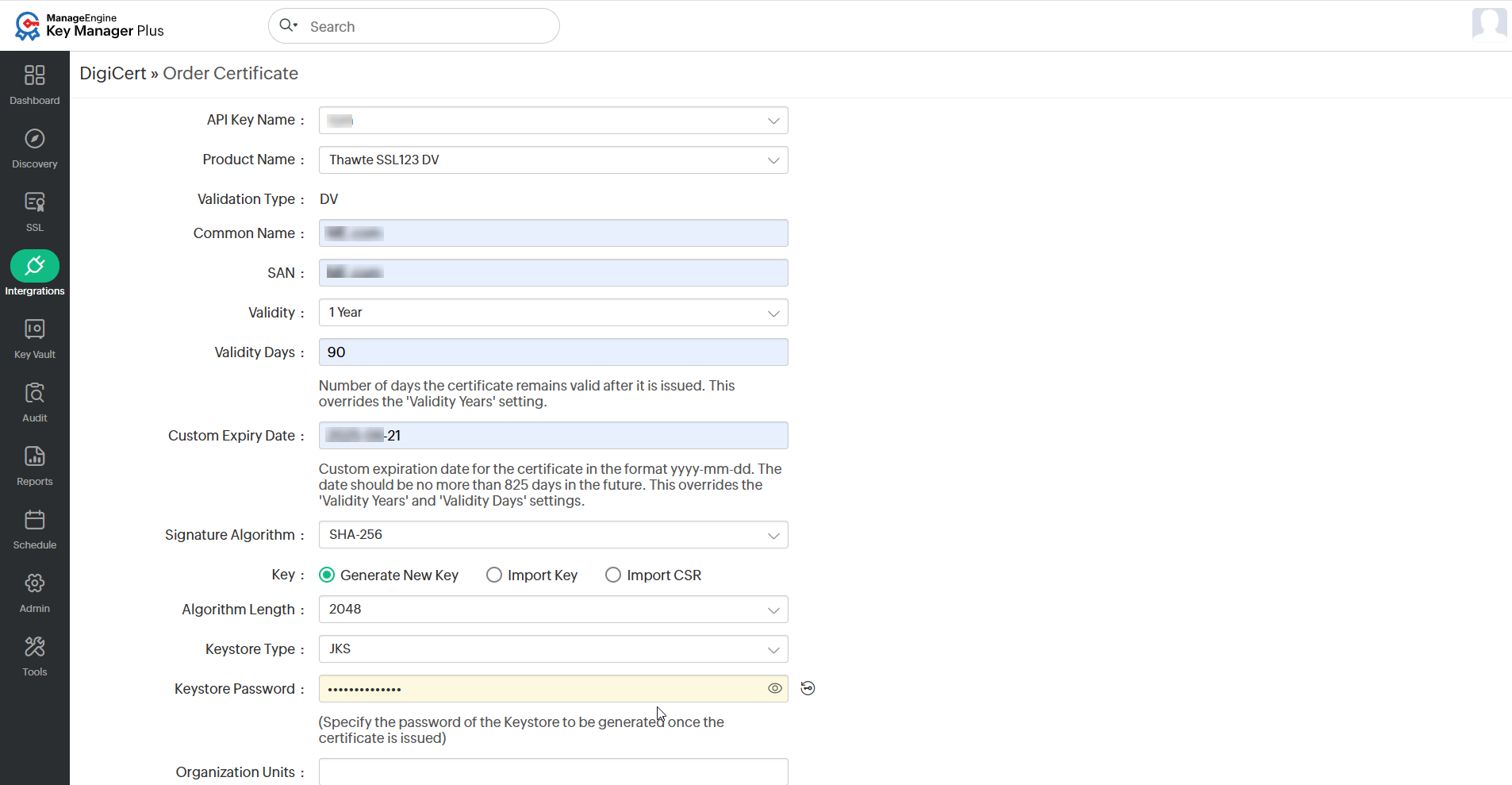
Task: Open the Key Vault icon
Action: (x=35, y=329)
